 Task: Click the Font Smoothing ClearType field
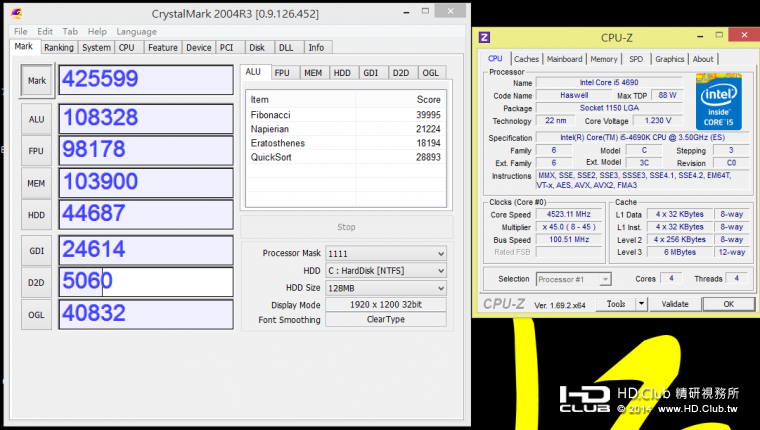tap(386, 319)
